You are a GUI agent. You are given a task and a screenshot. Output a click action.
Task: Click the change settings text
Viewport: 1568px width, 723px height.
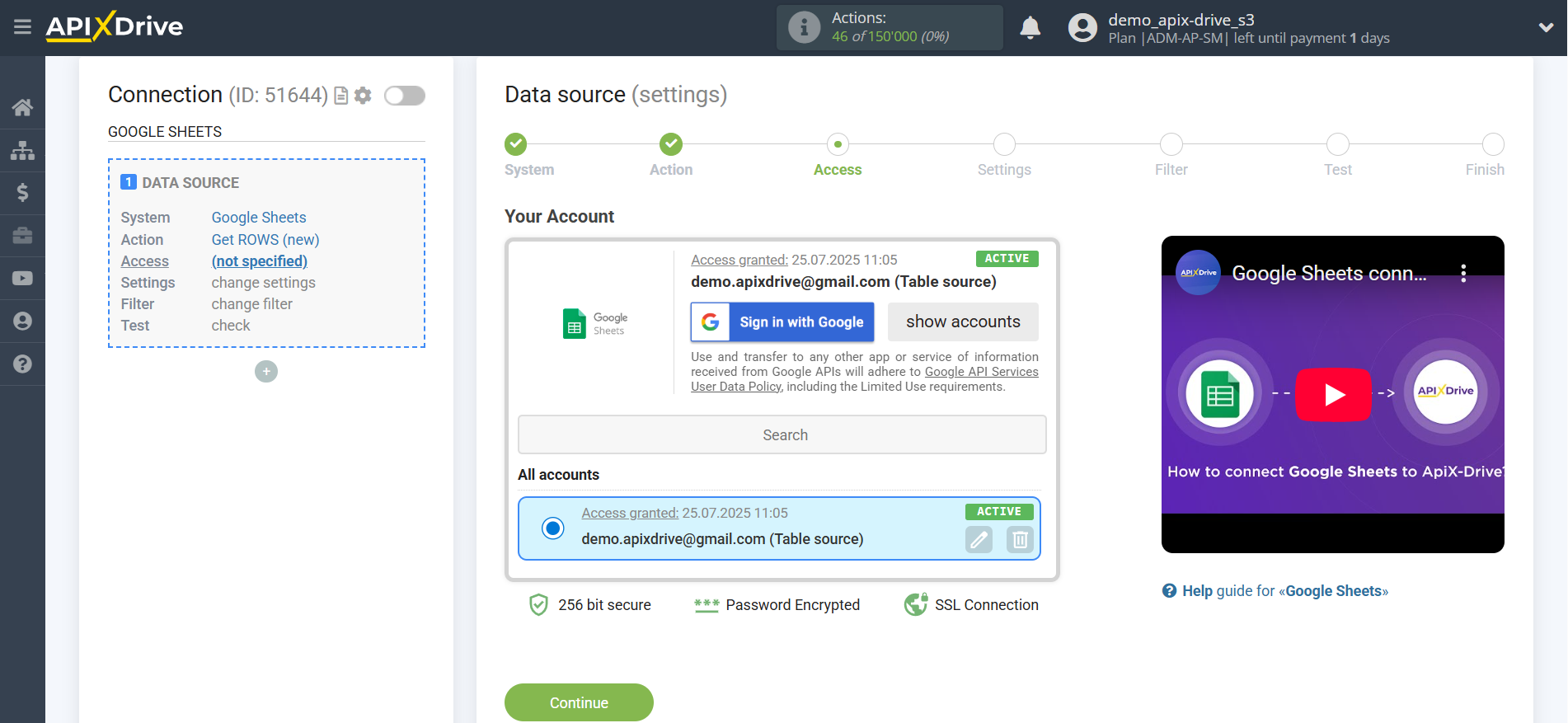[264, 283]
